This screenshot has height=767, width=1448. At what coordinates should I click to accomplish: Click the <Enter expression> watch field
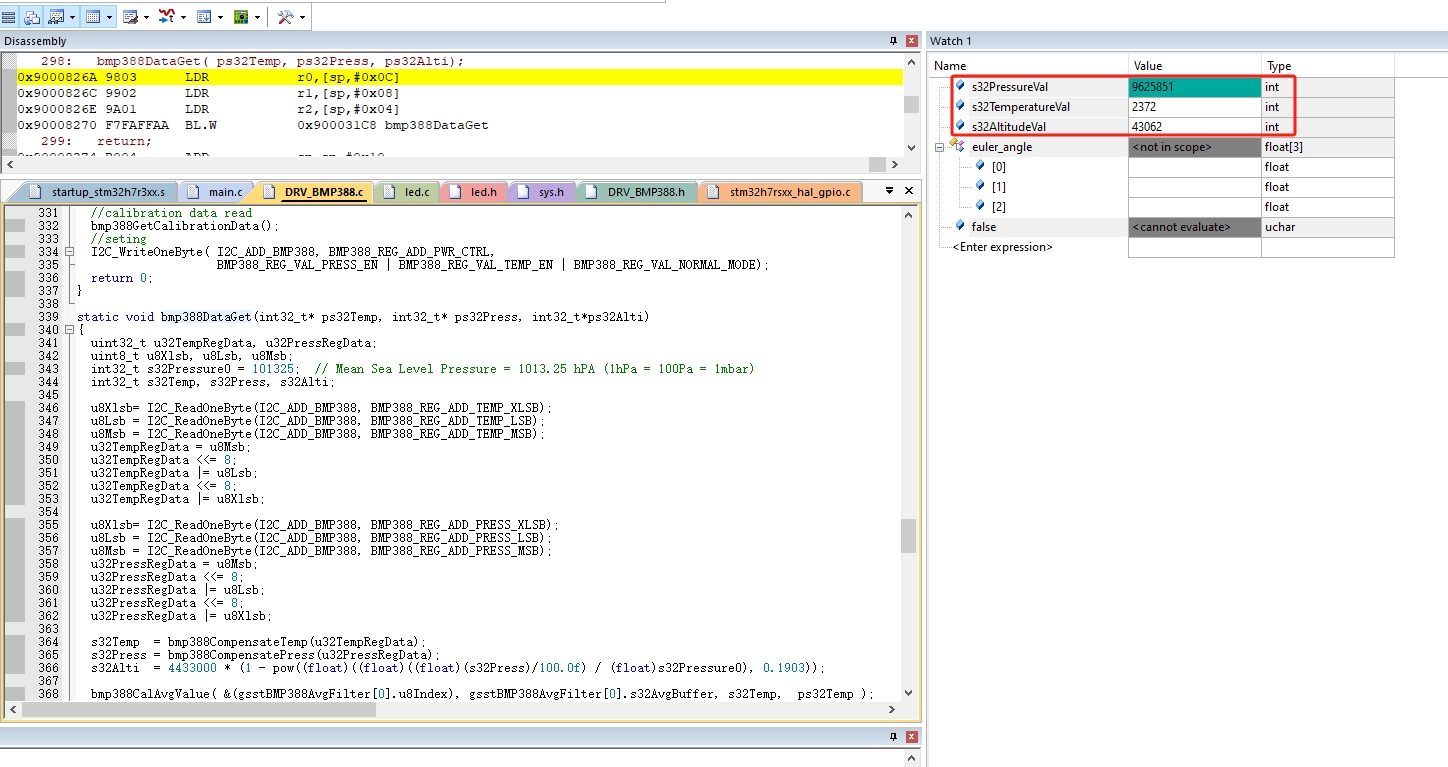[1002, 247]
